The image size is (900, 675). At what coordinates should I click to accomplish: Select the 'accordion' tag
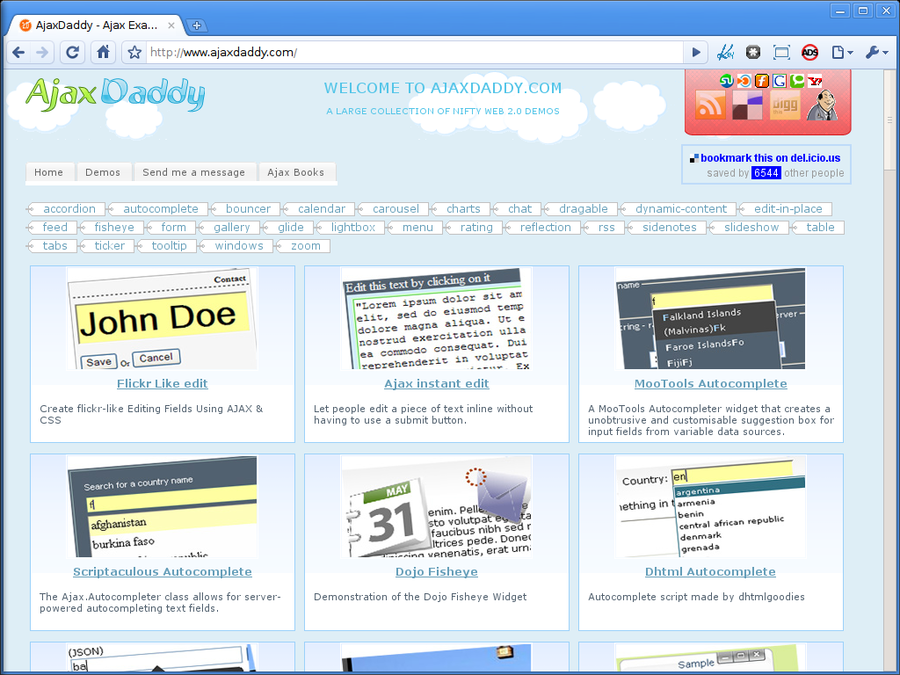pos(67,209)
